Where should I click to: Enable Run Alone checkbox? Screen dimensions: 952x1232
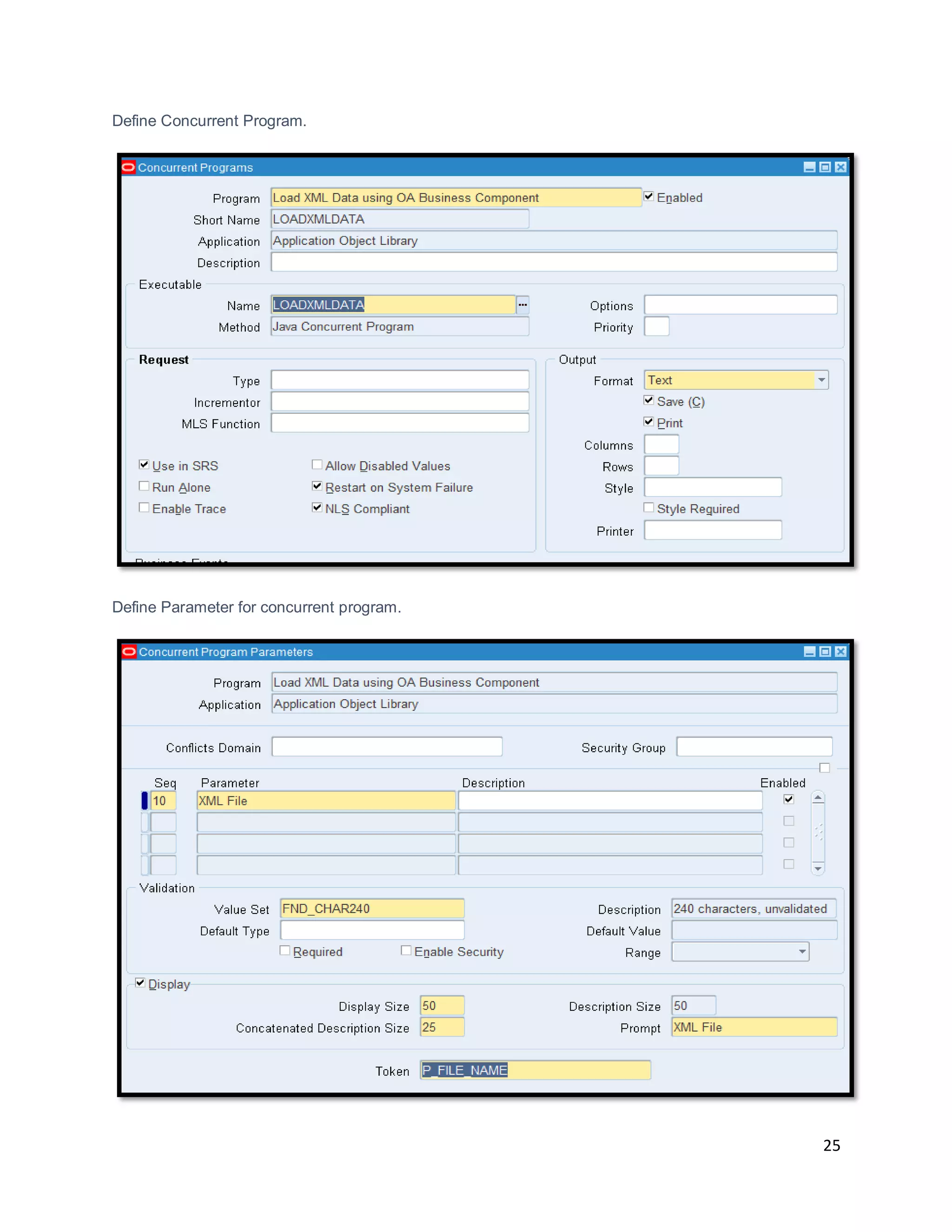coord(144,486)
